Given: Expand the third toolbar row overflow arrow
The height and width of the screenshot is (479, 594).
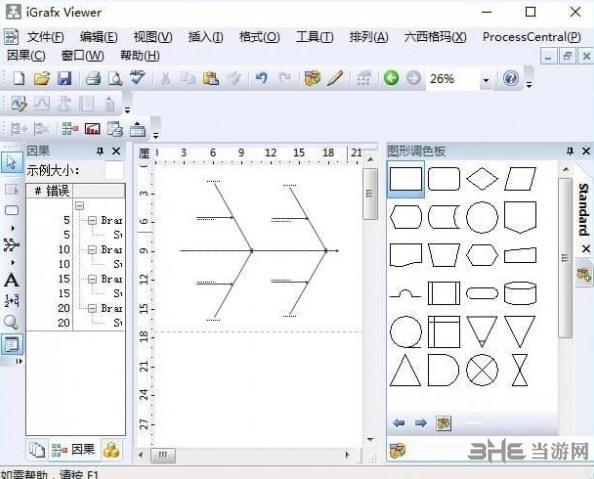Looking at the screenshot, I should pyautogui.click(x=156, y=135).
